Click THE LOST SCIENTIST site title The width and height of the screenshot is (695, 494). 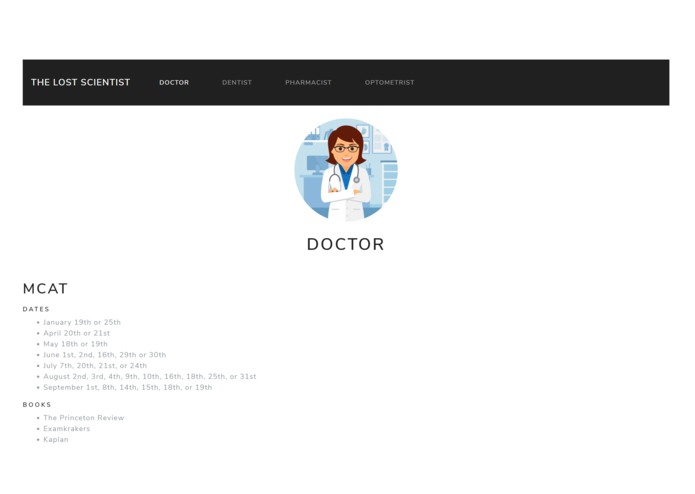(80, 82)
